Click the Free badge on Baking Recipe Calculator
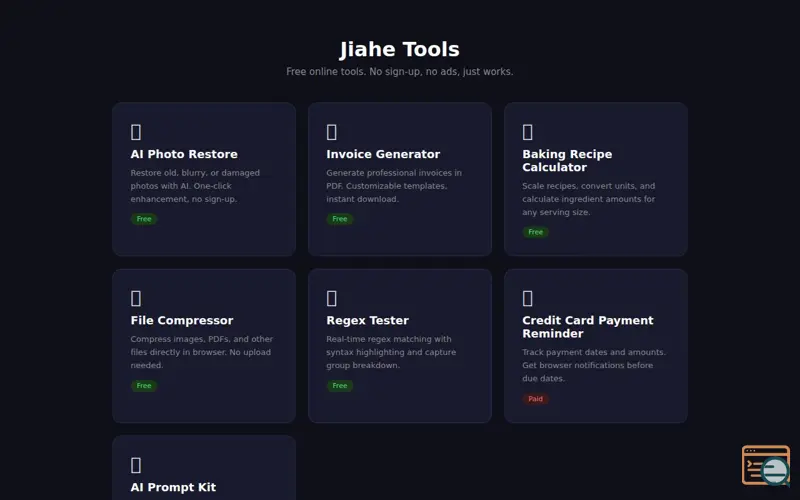800x500 pixels. pyautogui.click(x=536, y=232)
